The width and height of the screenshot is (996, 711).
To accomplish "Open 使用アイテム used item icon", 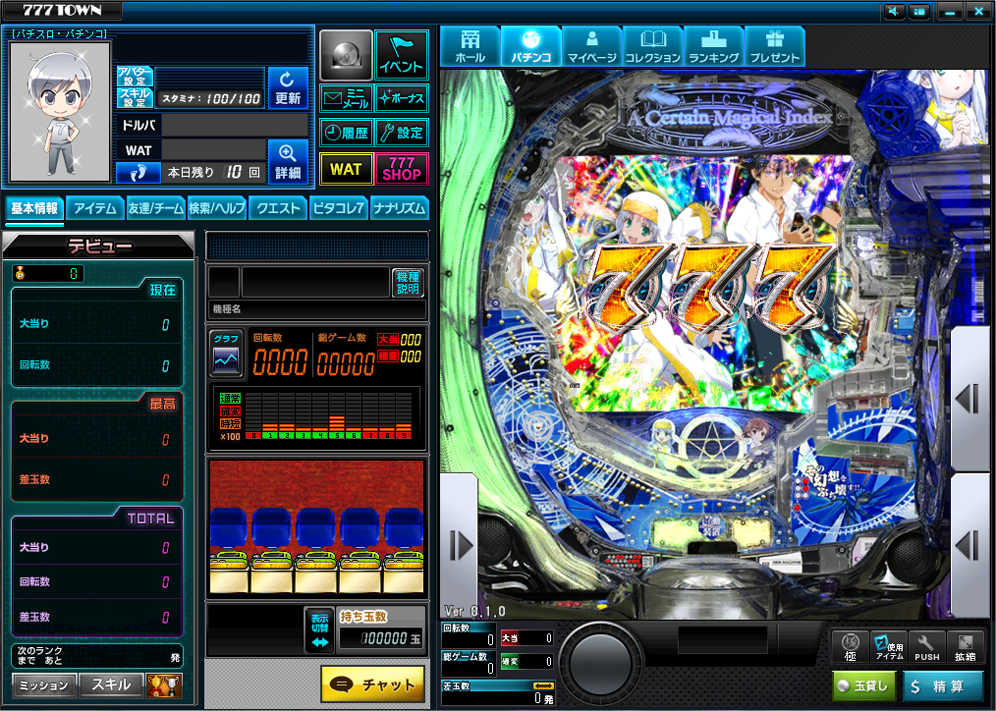I will [889, 647].
